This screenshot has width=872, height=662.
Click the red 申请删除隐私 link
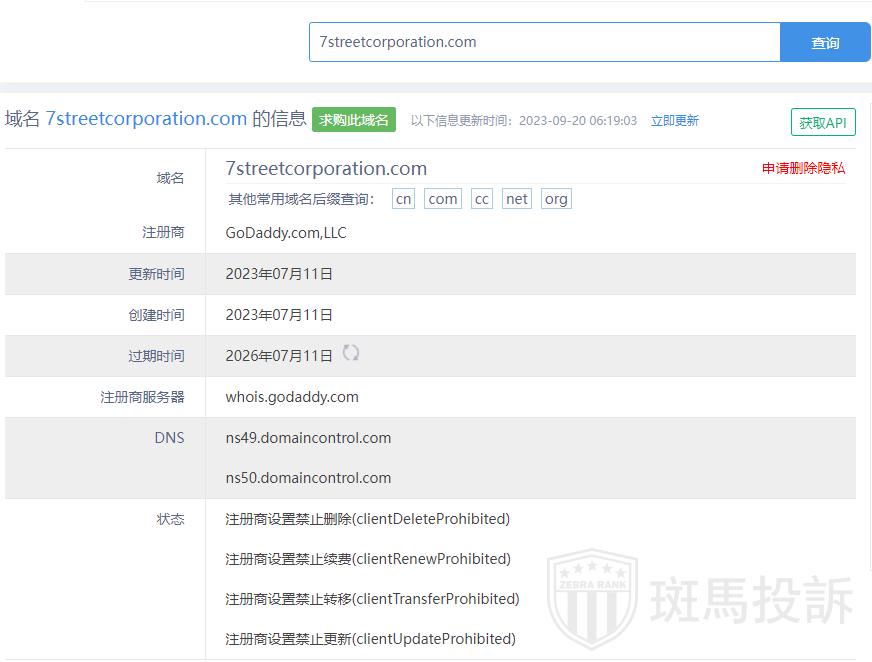tap(803, 168)
